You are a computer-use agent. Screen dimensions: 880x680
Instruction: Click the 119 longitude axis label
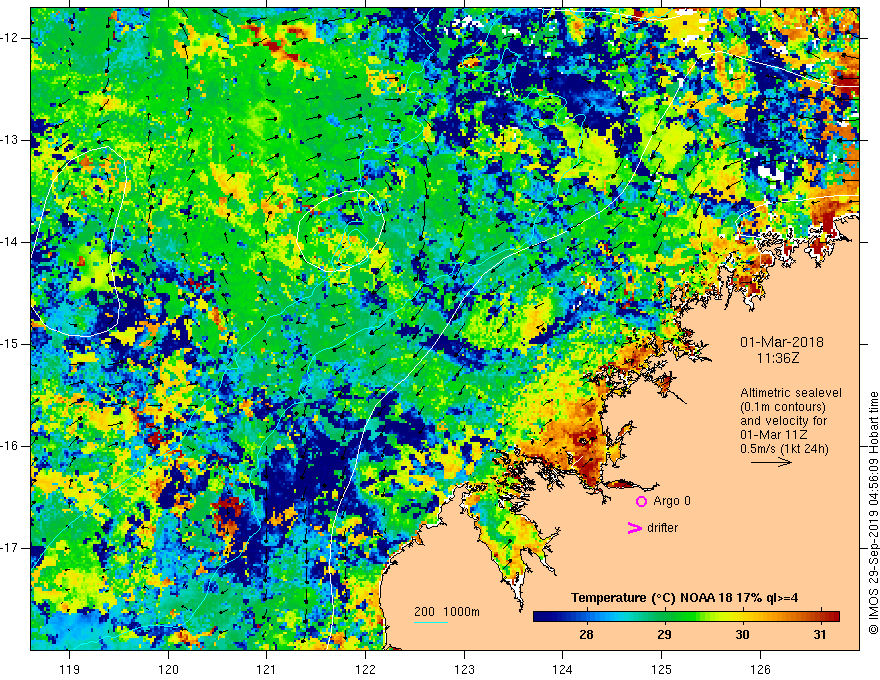click(70, 669)
